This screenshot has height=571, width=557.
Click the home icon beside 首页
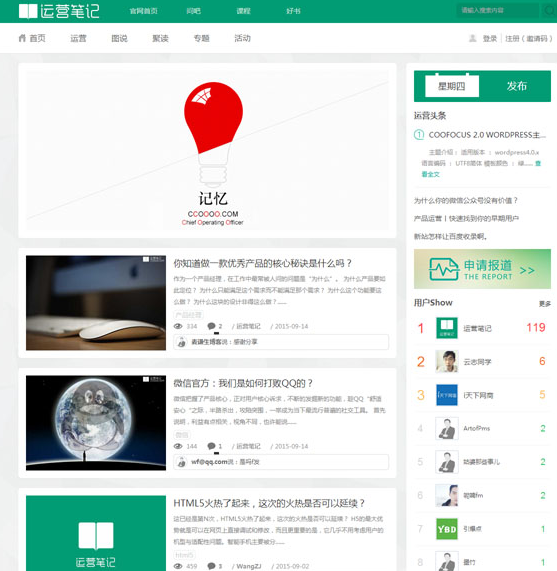pos(23,38)
